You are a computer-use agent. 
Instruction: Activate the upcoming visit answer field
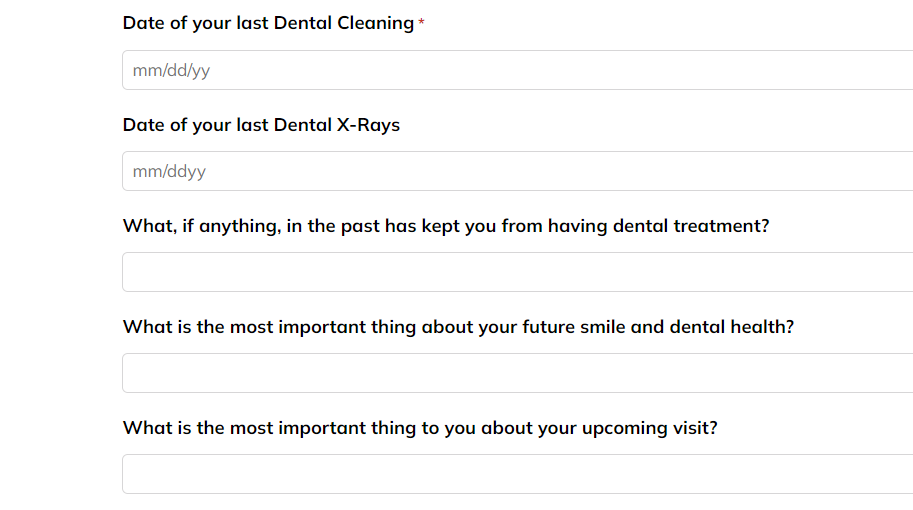(x=518, y=474)
